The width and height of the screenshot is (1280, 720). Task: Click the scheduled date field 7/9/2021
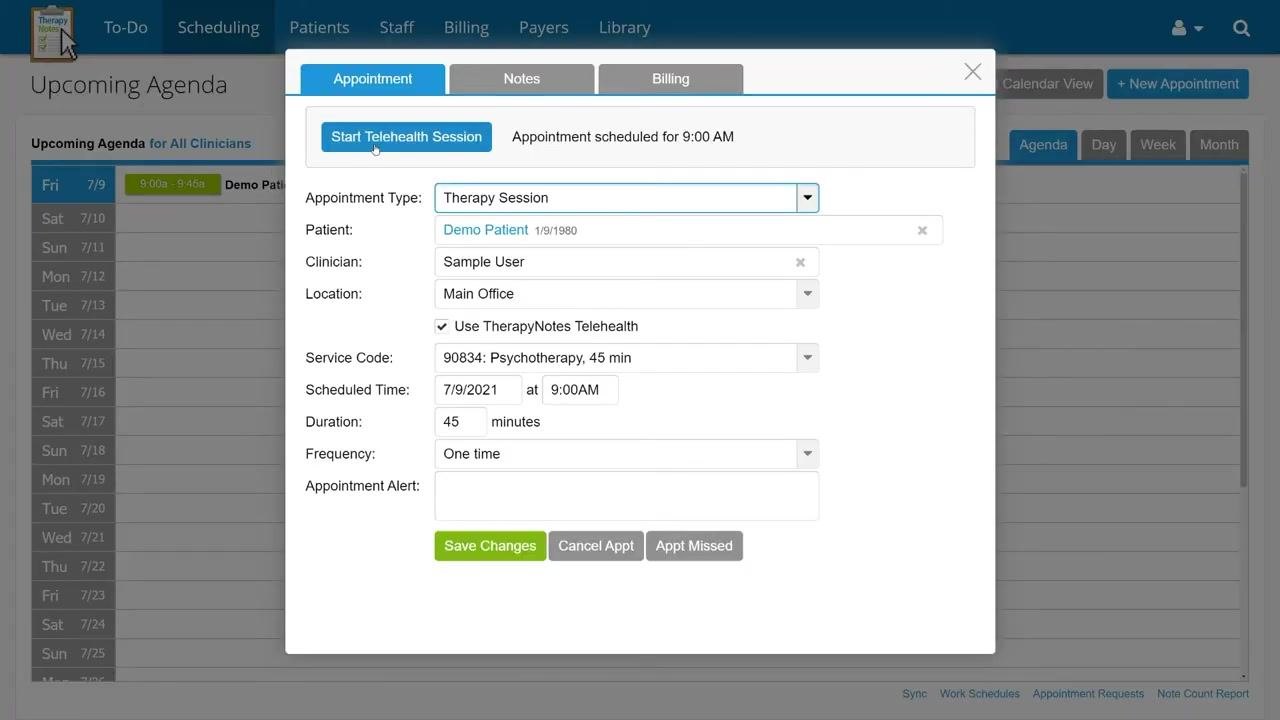[x=478, y=390]
